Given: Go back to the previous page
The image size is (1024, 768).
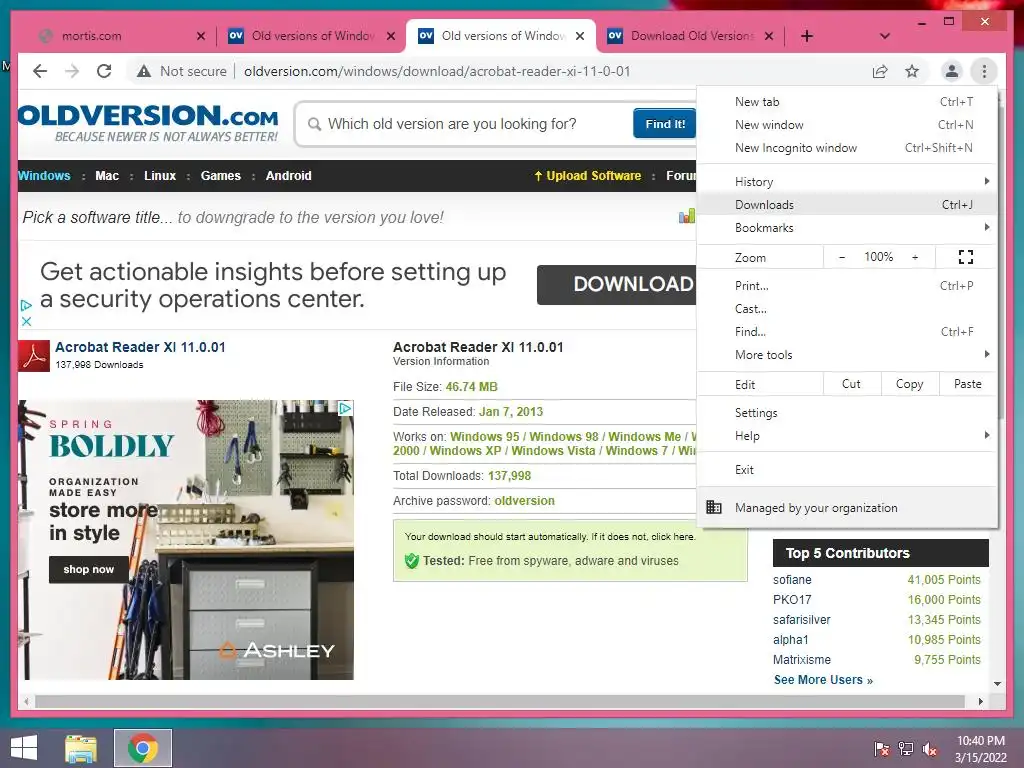Looking at the screenshot, I should click(40, 71).
